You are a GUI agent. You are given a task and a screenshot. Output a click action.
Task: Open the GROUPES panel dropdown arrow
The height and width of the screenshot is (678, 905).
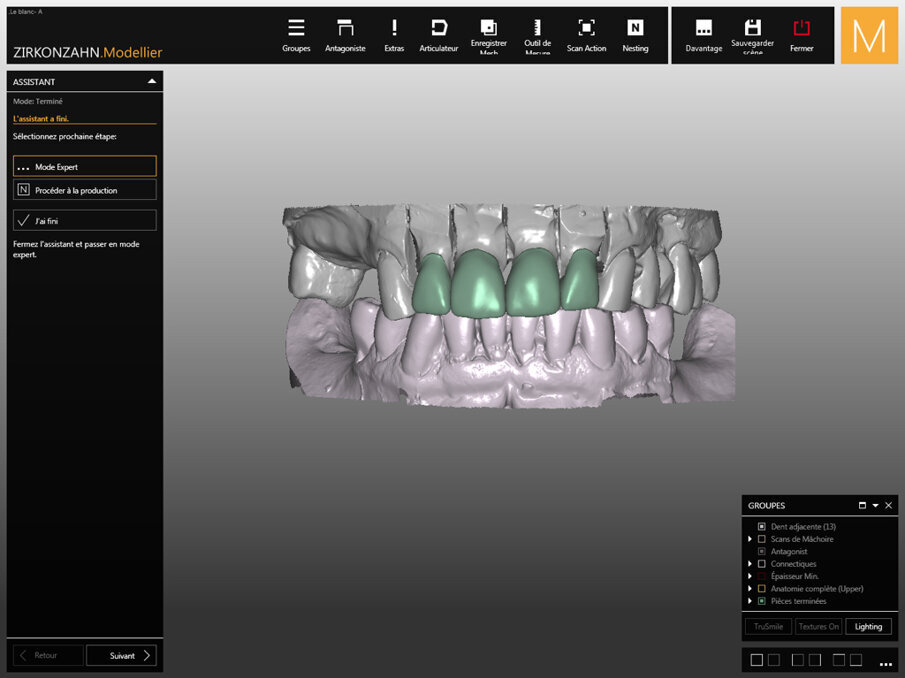(x=875, y=506)
